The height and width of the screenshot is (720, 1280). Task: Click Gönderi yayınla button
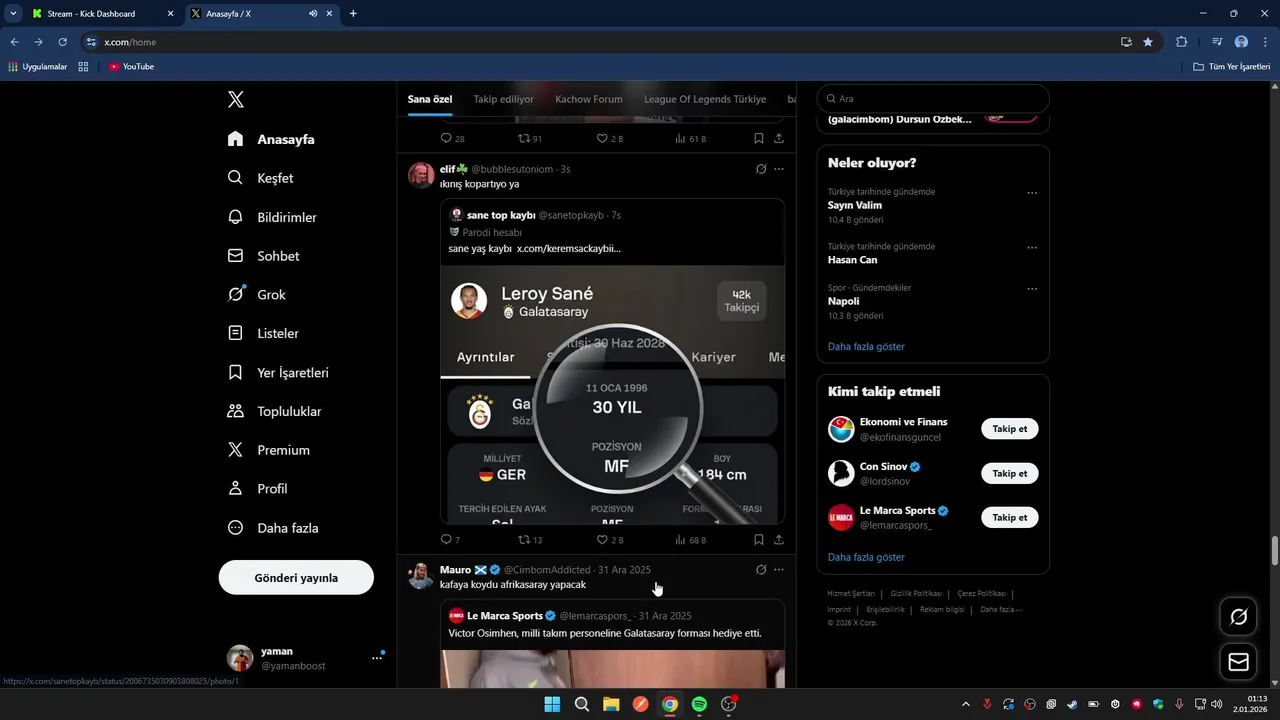pos(296,578)
